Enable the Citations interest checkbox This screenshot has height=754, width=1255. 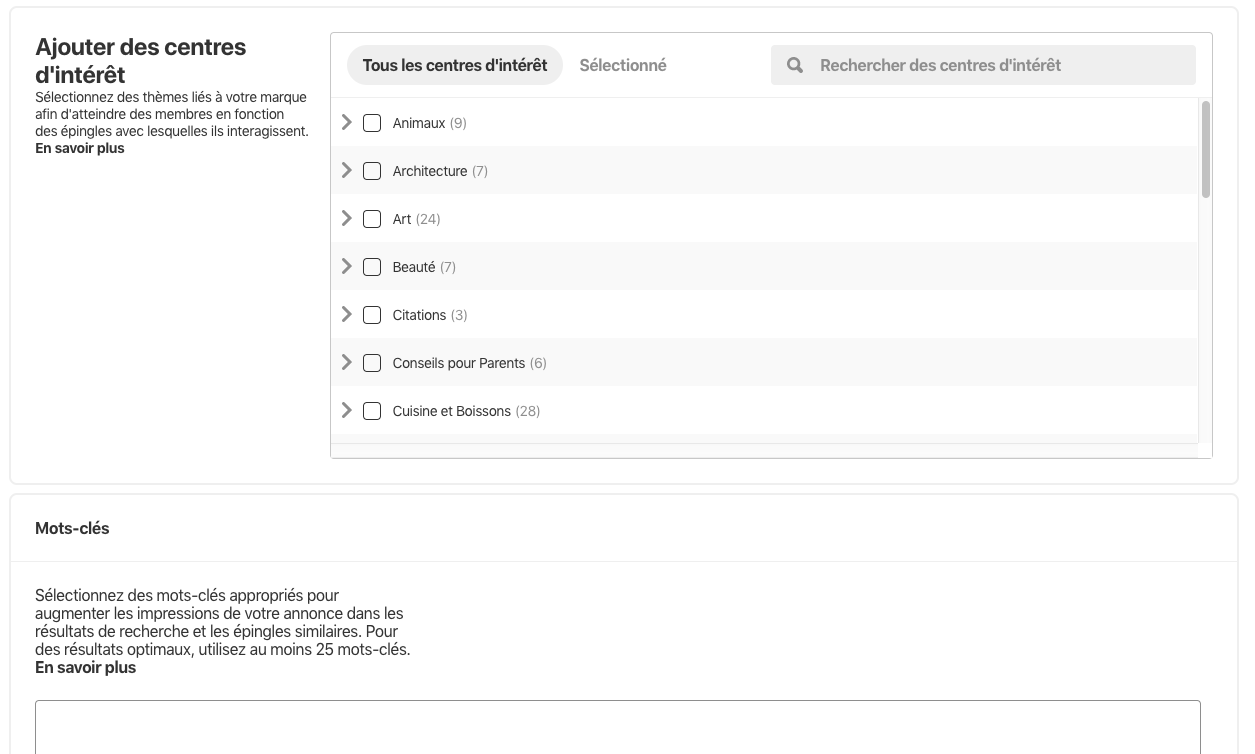point(372,315)
